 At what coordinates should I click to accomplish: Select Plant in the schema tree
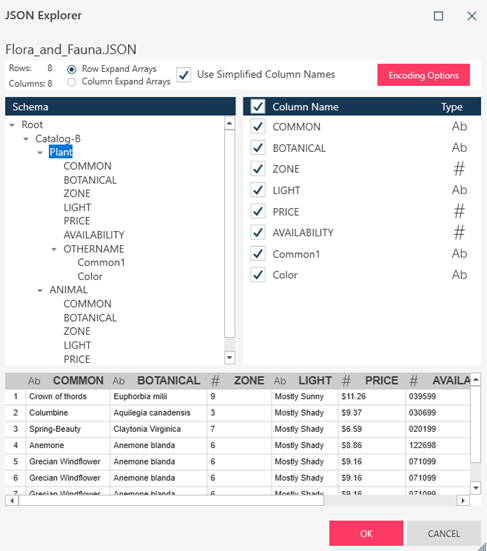61,152
